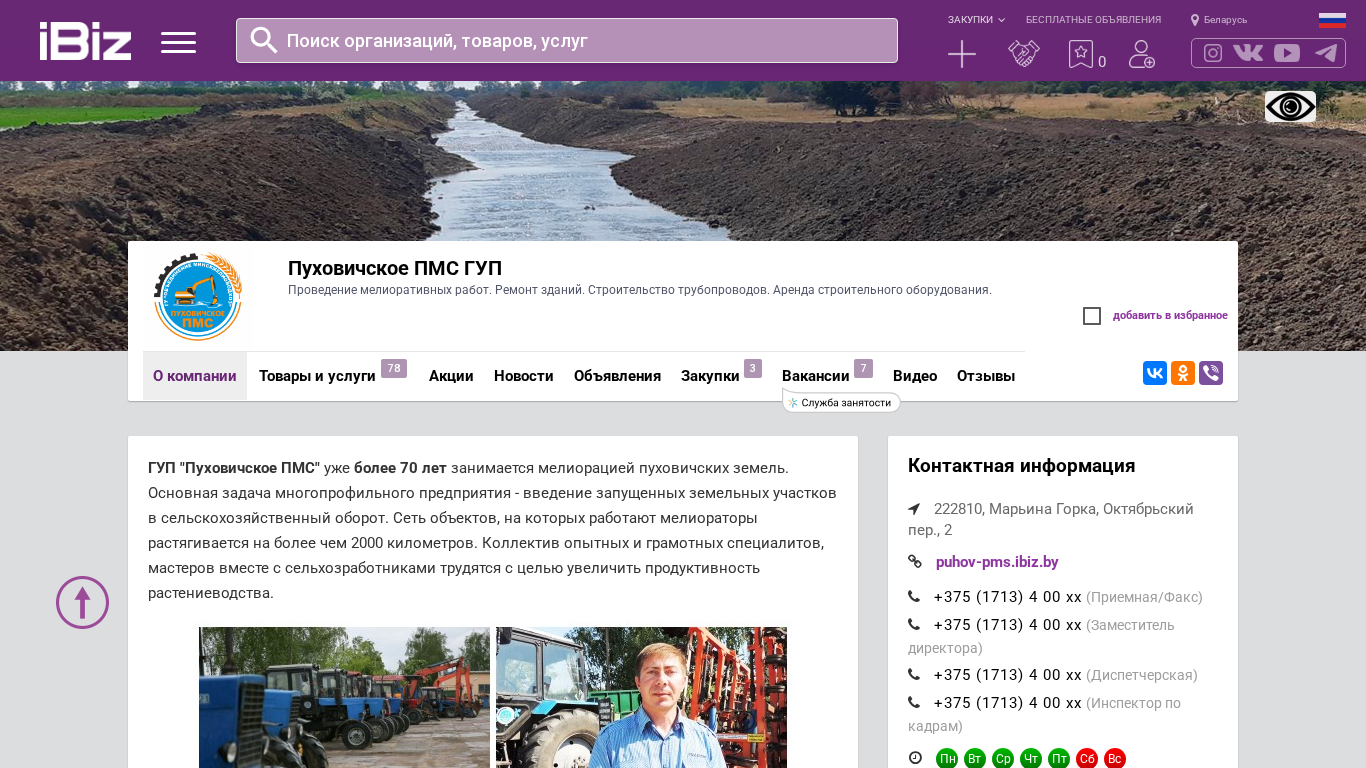Click the clock working-hours icon

click(915, 758)
